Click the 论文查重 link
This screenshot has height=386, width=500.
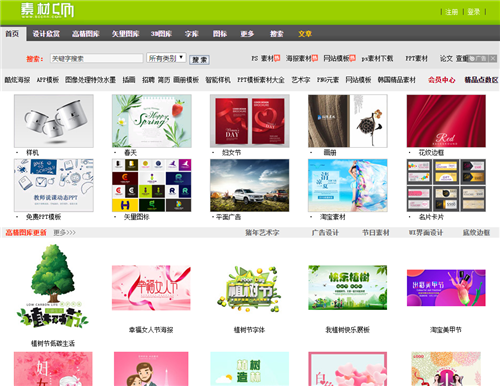point(454,59)
